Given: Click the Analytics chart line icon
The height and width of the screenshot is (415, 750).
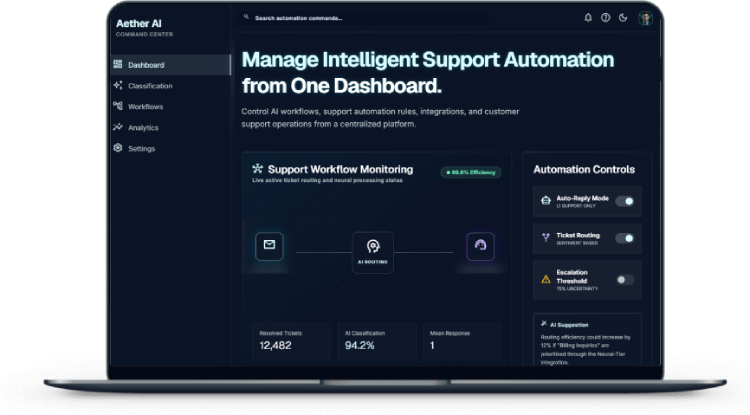Looking at the screenshot, I should click(118, 127).
